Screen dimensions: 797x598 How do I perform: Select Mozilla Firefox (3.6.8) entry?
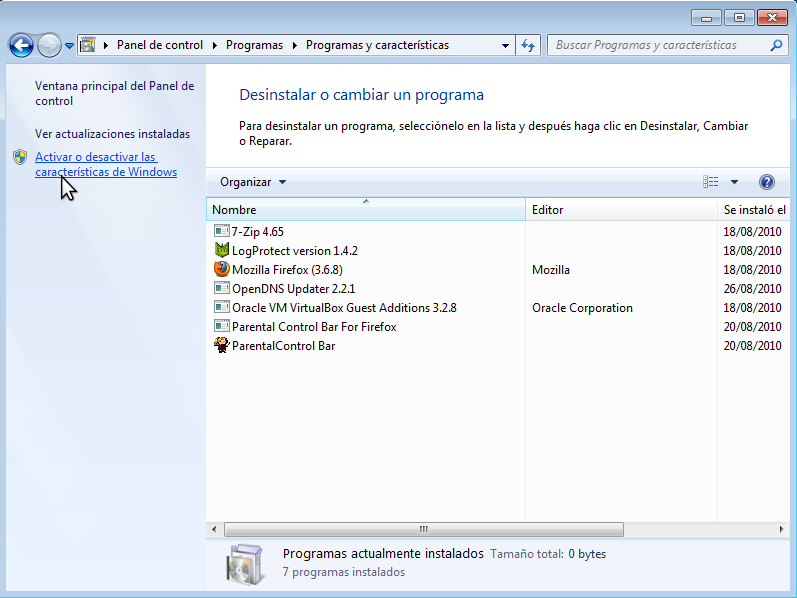point(287,270)
